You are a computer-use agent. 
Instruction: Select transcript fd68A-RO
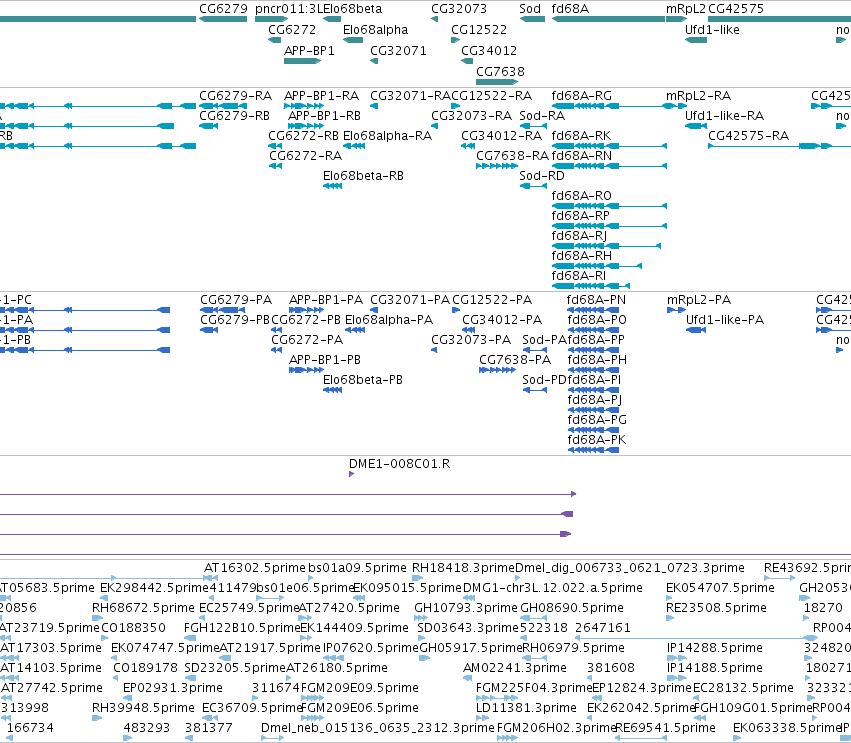click(x=582, y=196)
